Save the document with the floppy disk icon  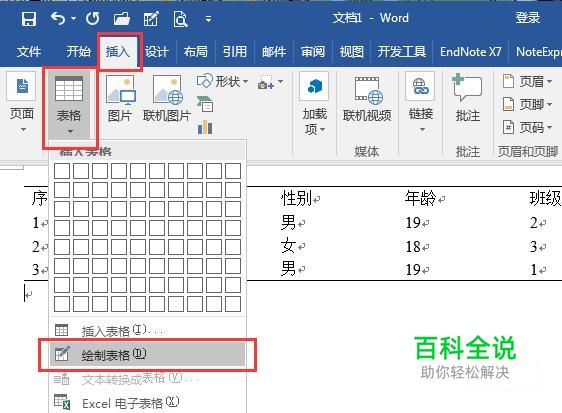(x=29, y=19)
